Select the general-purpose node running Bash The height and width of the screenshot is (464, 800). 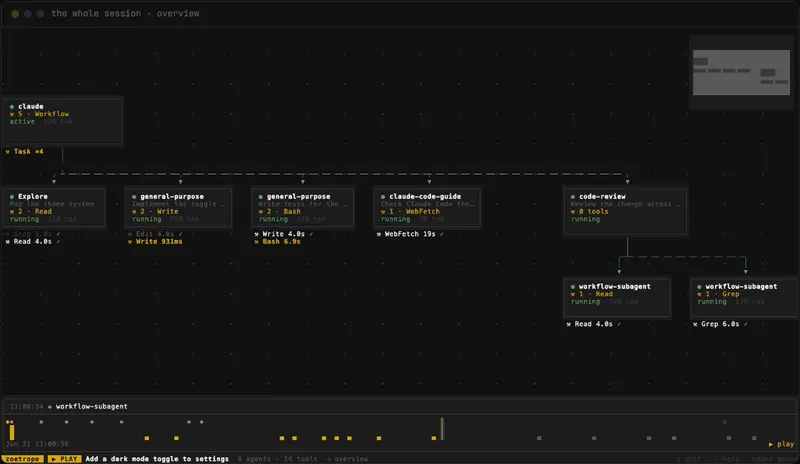303,207
